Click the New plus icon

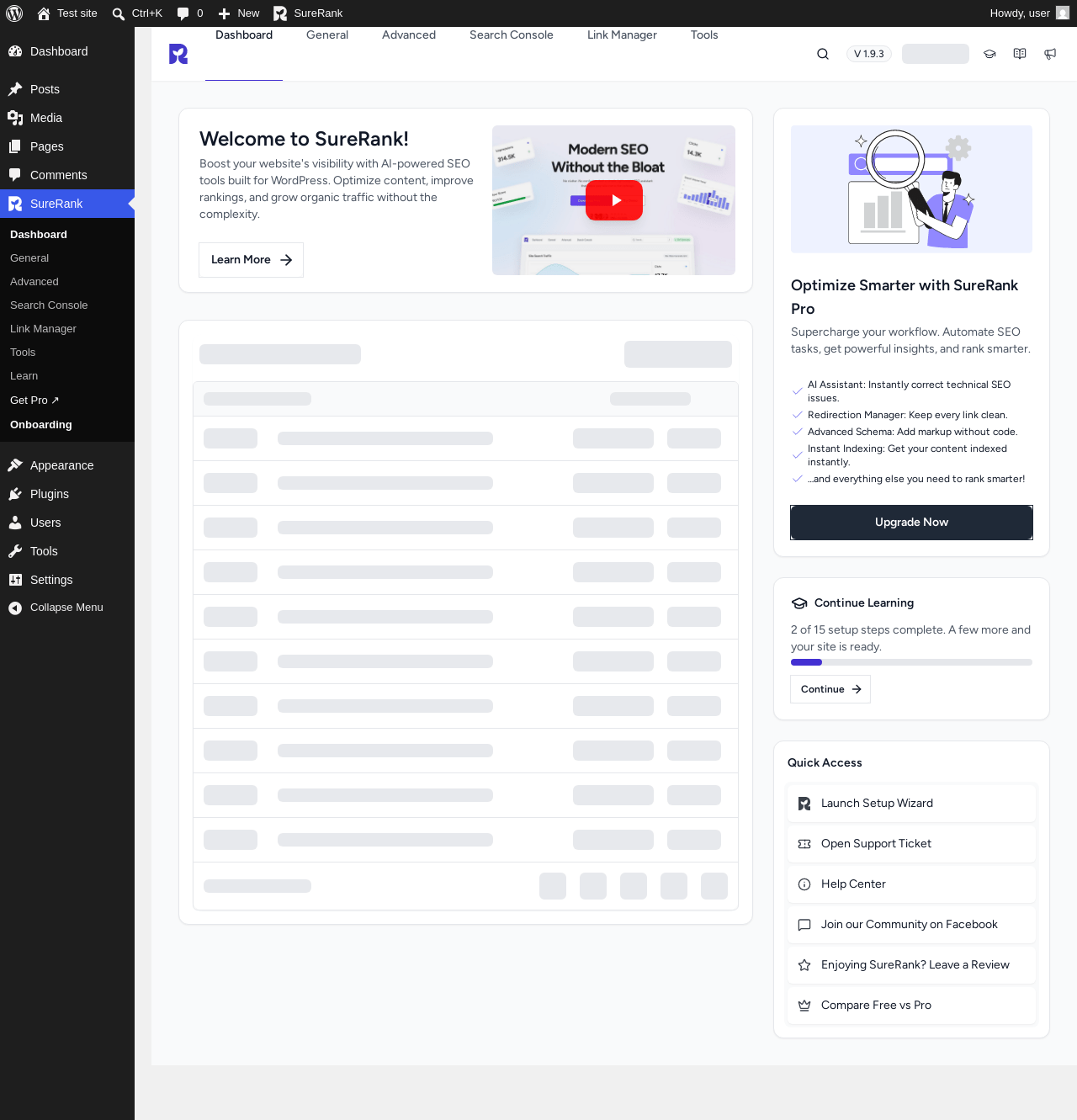tap(224, 13)
